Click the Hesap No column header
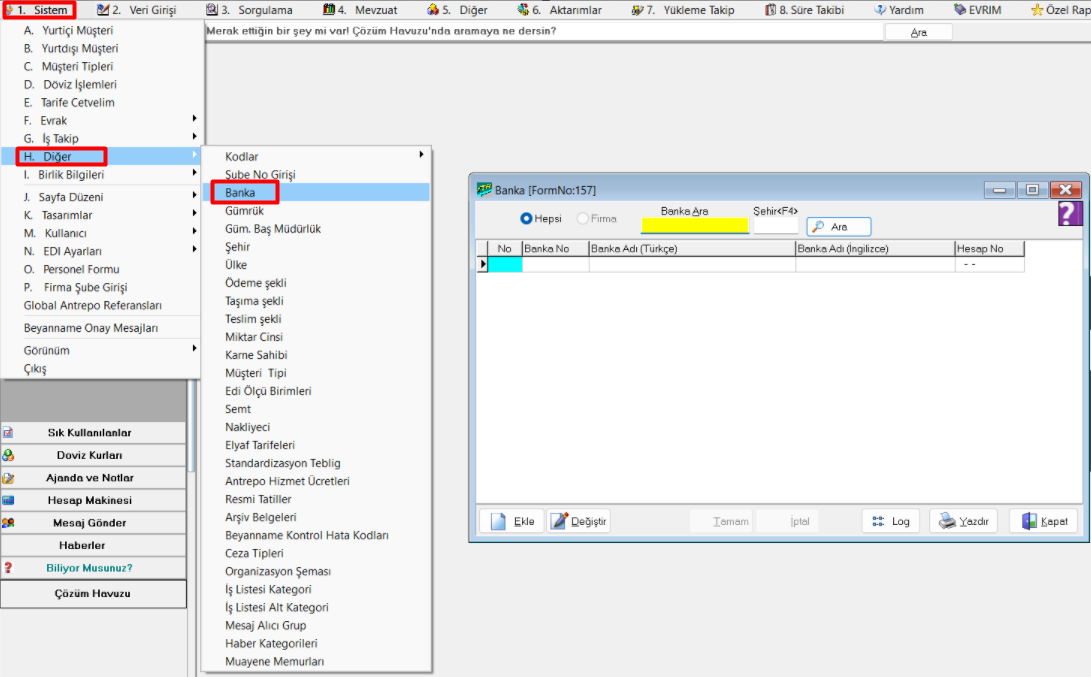1091x677 pixels. [x=989, y=248]
